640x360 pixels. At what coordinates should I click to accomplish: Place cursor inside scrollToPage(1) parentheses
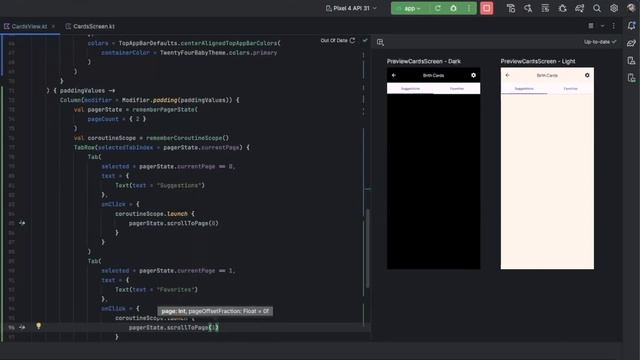coord(214,327)
